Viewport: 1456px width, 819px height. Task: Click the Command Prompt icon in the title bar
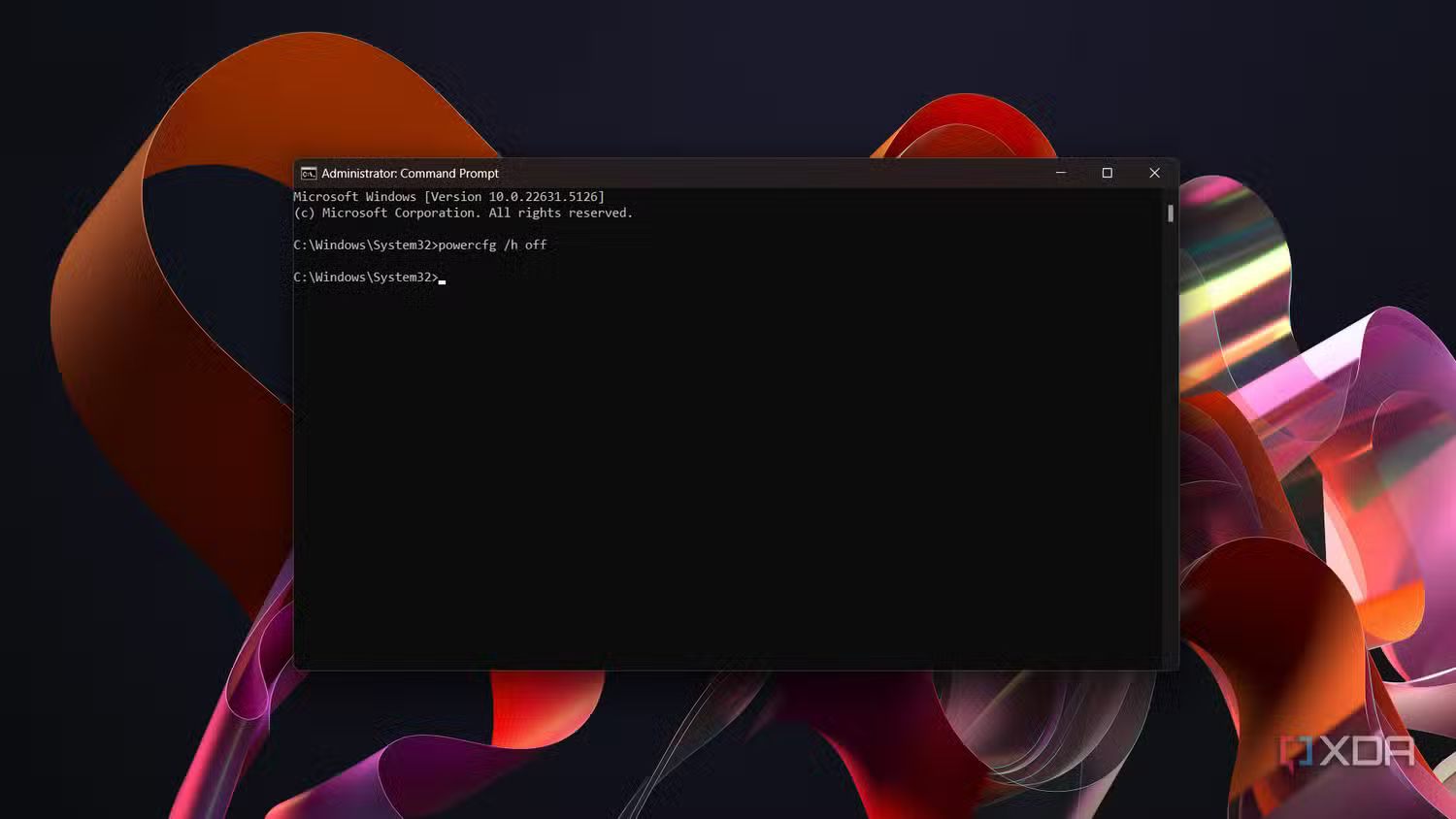pos(309,173)
